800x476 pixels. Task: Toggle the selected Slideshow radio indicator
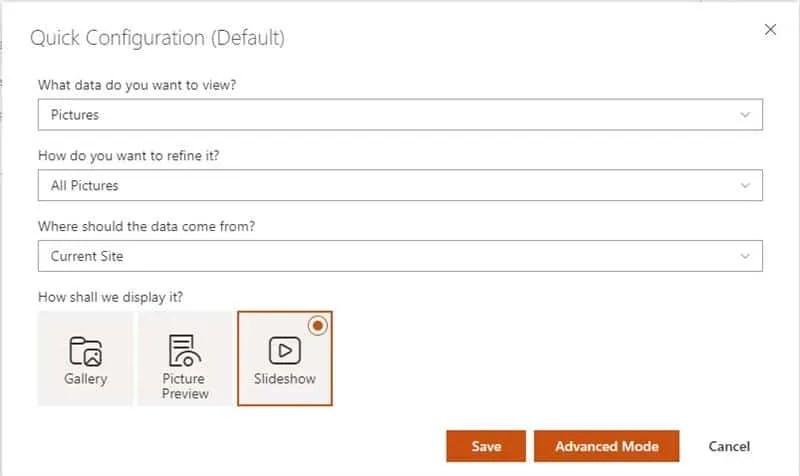pos(318,325)
